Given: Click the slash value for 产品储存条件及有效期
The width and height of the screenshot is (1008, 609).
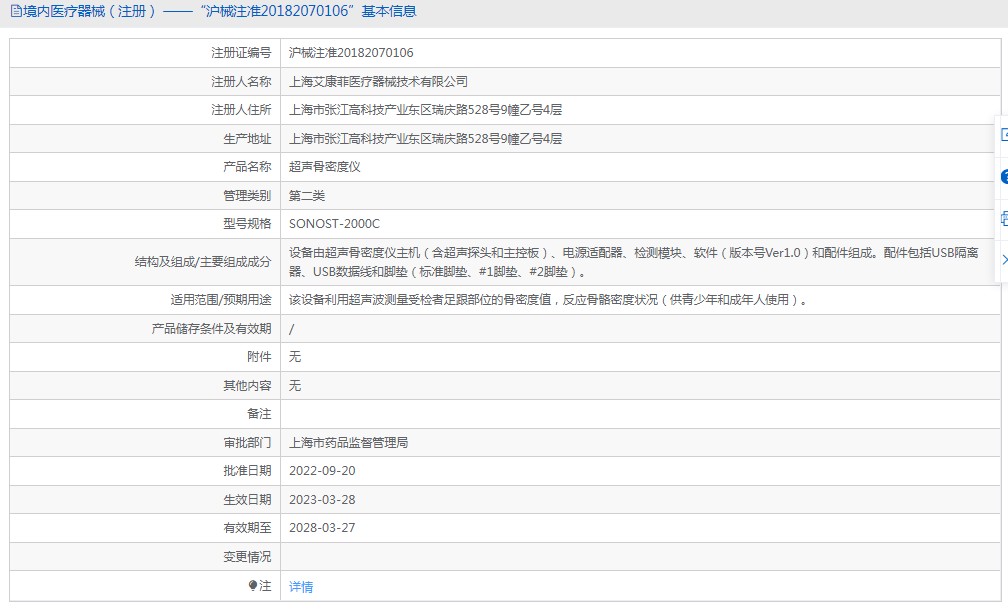Looking at the screenshot, I should coord(292,329).
